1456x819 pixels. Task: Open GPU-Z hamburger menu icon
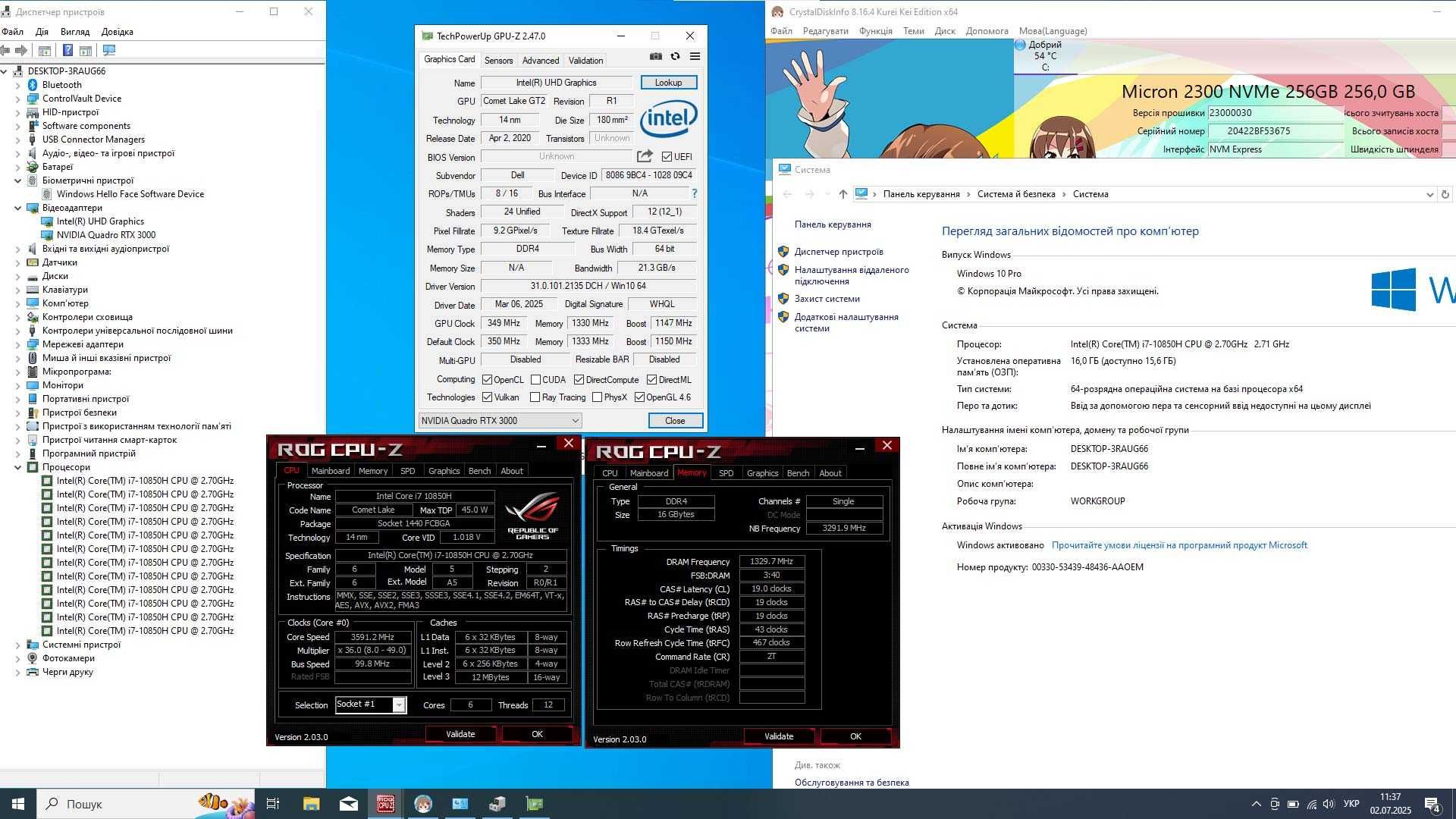(695, 56)
